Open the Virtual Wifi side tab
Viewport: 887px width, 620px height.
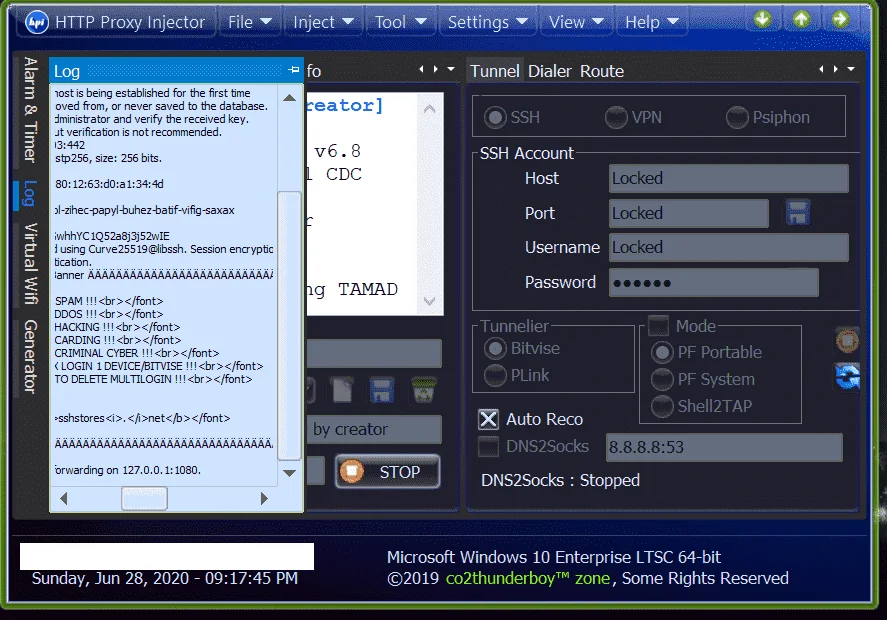pyautogui.click(x=30, y=264)
